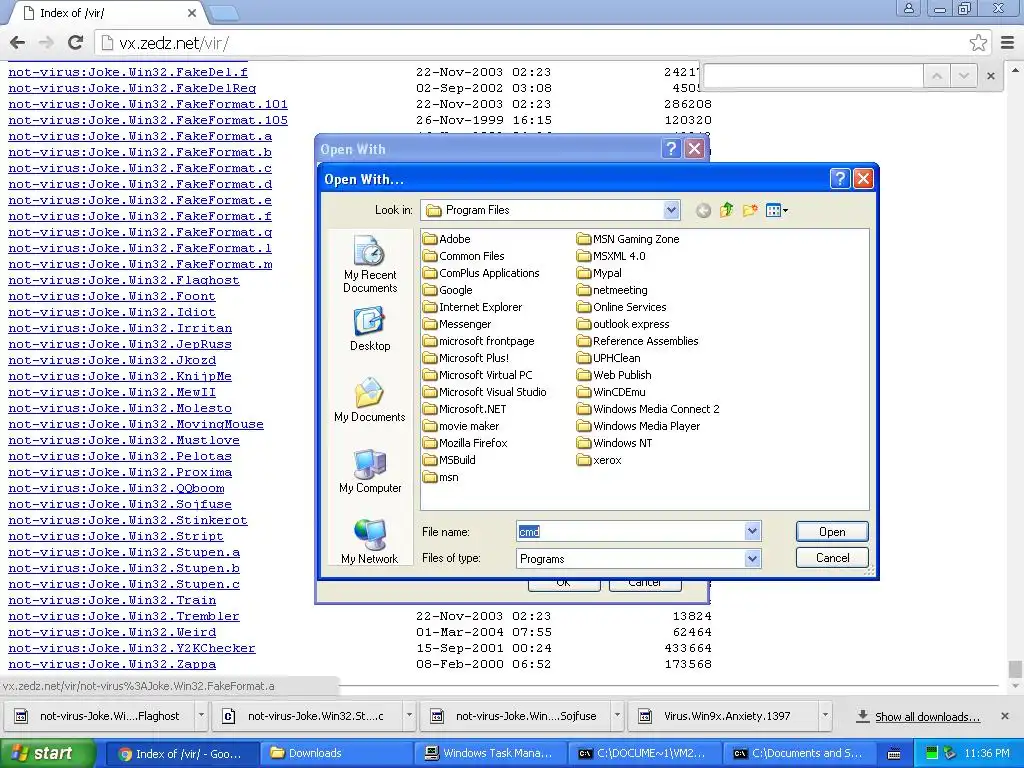
Task: Select the MSN Gaming Zone folder
Action: tap(628, 239)
